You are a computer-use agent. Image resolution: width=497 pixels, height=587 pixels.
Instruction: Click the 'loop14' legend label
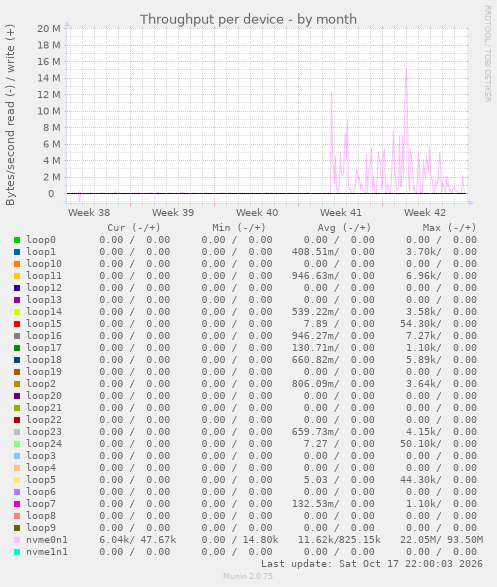[x=44, y=312]
